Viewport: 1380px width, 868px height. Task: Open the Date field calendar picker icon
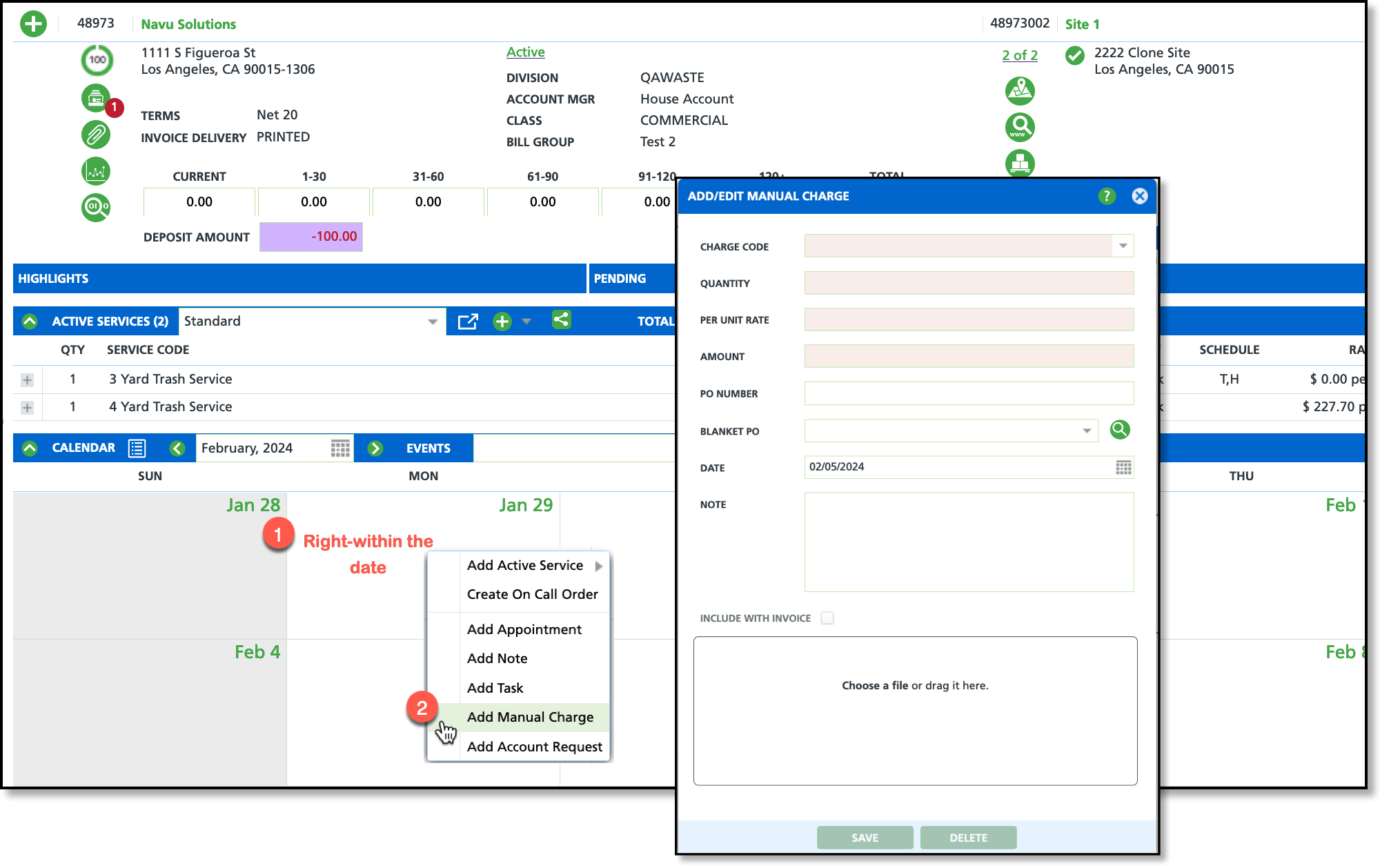click(1123, 467)
